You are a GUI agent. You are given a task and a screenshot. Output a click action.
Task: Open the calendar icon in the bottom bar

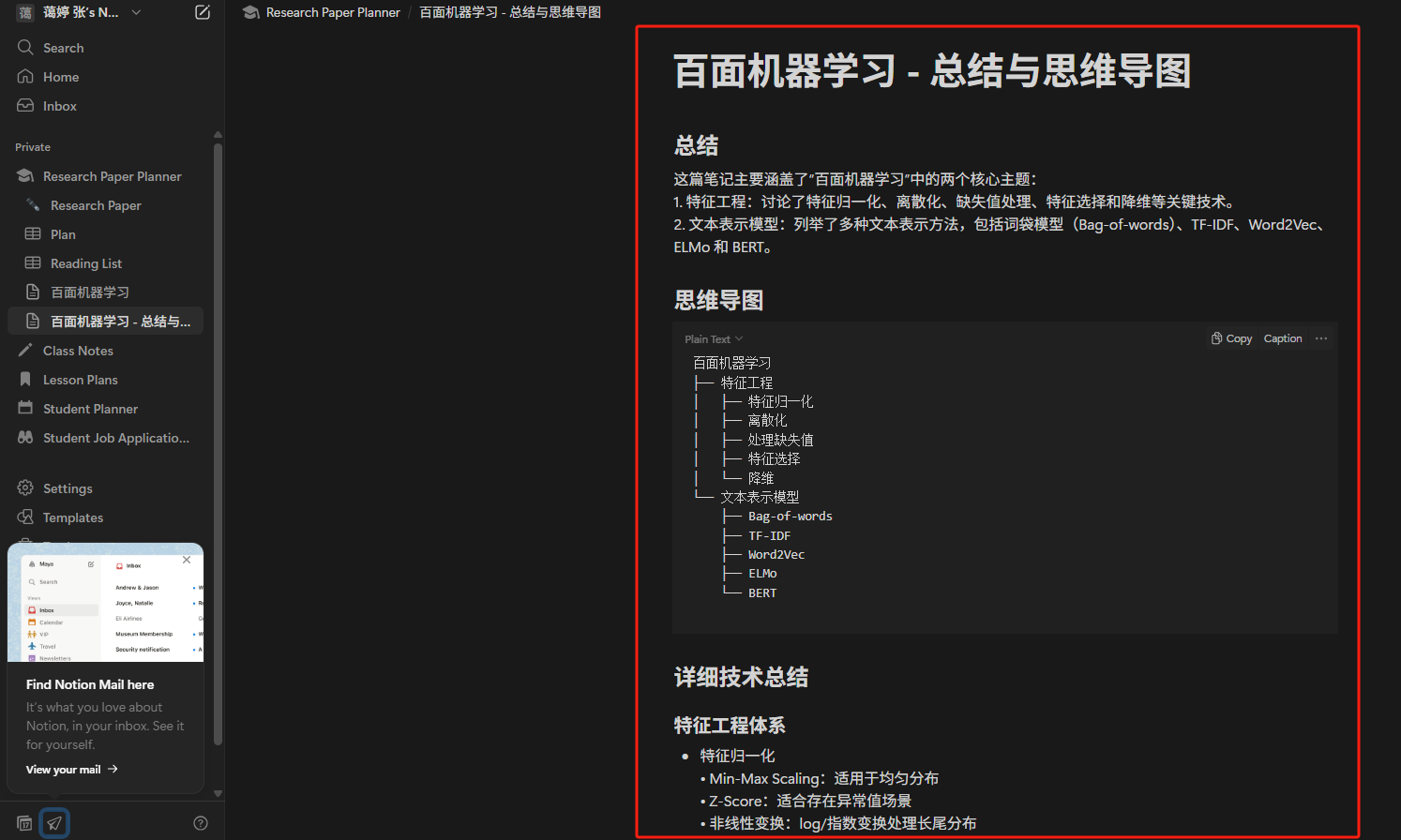coord(24,823)
